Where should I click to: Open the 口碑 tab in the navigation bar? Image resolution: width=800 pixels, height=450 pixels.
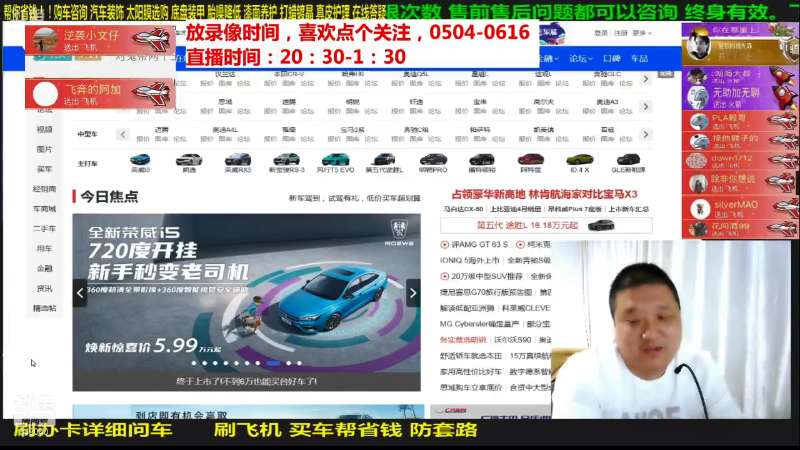(611, 59)
